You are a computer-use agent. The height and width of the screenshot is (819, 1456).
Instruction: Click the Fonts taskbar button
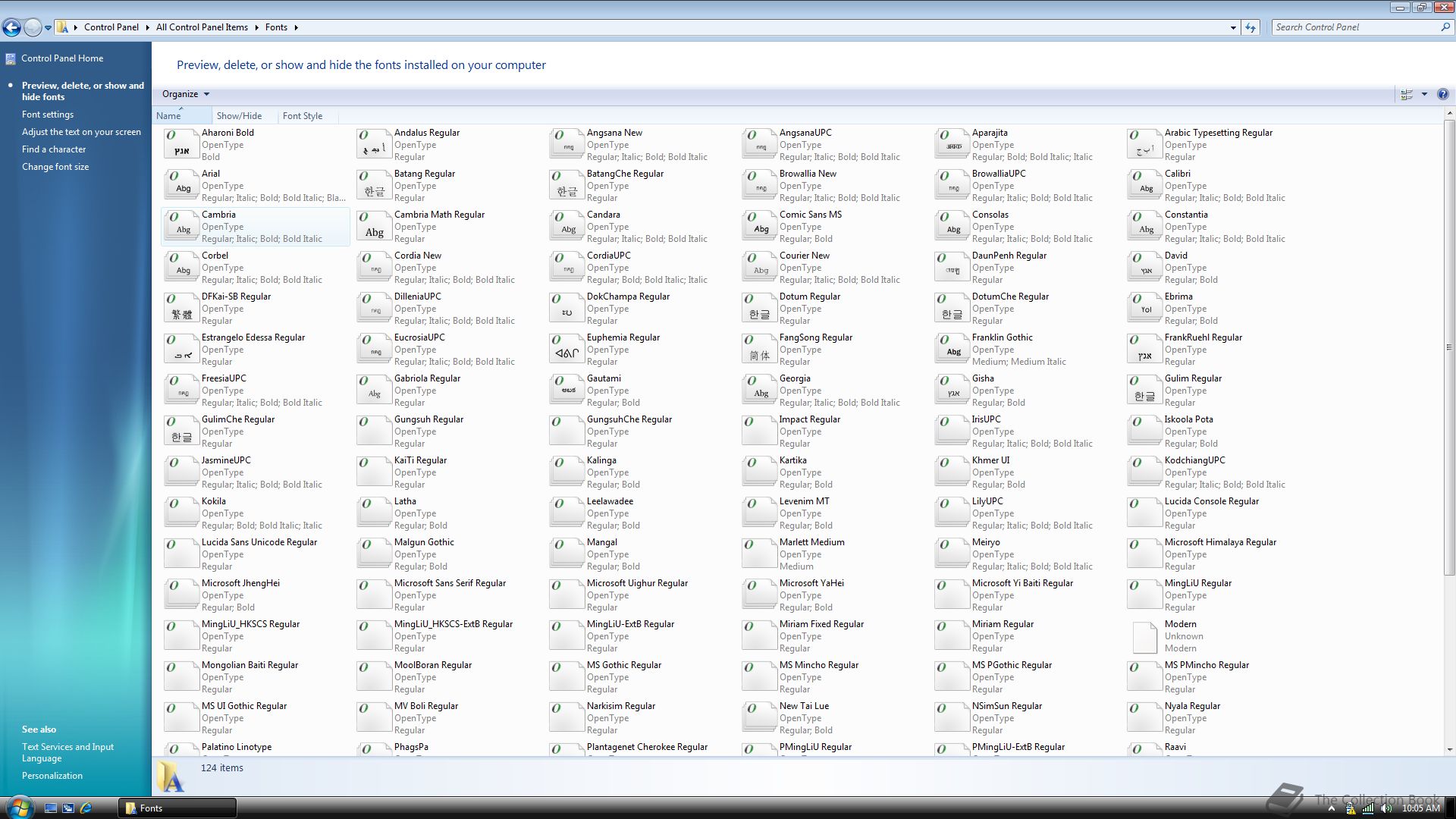click(177, 808)
